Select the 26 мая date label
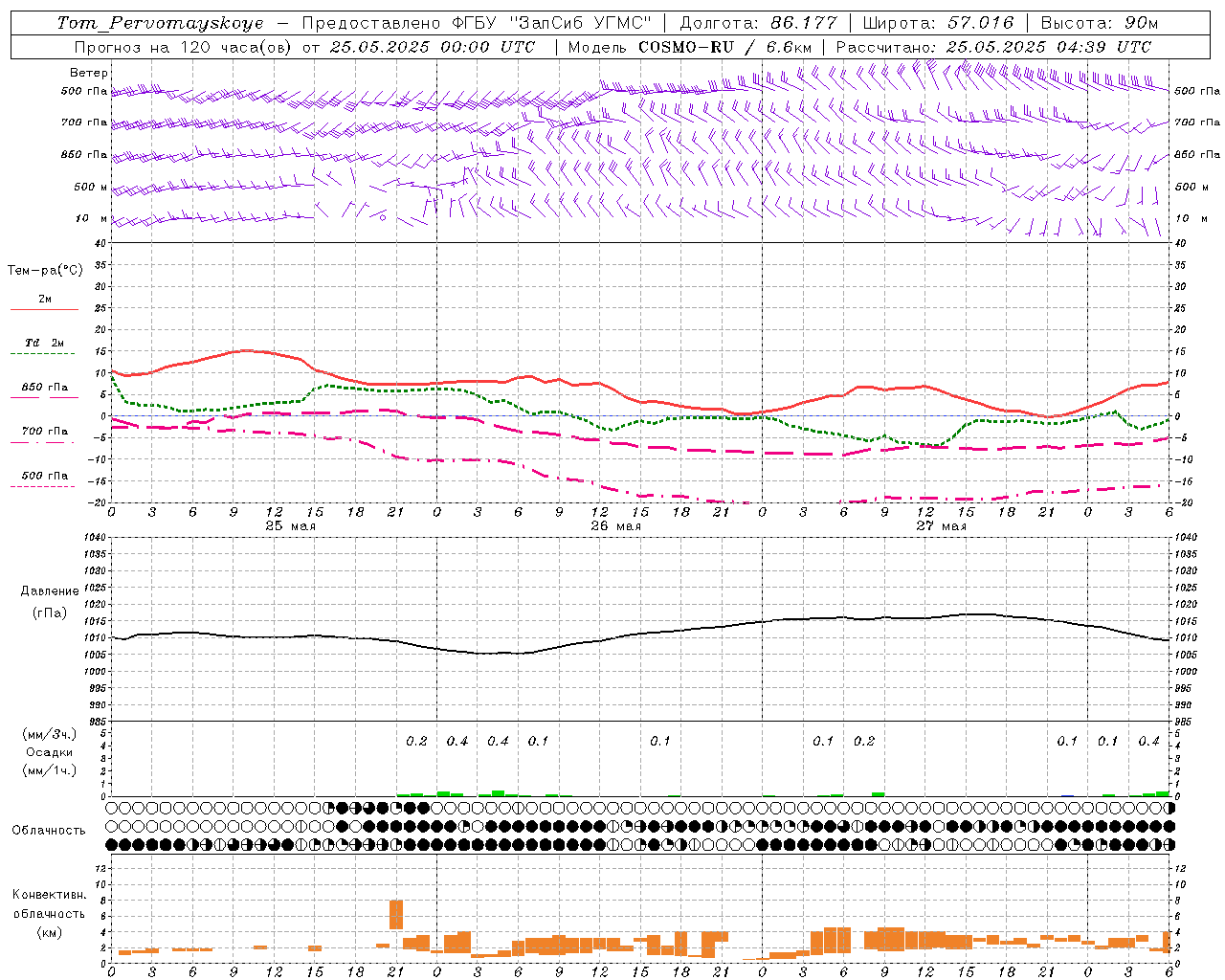1225x980 pixels. (616, 526)
